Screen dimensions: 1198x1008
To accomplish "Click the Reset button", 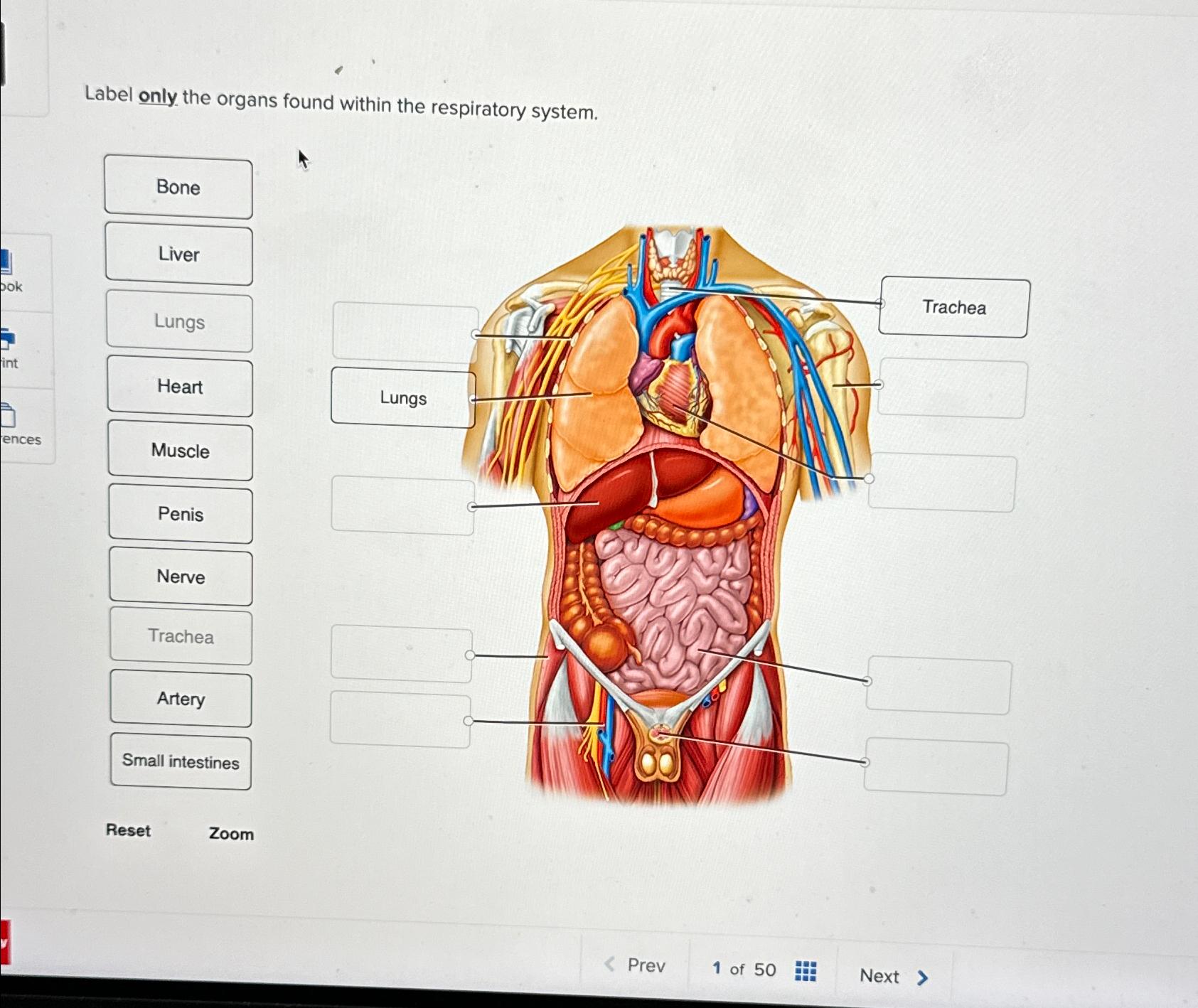I will 128,830.
